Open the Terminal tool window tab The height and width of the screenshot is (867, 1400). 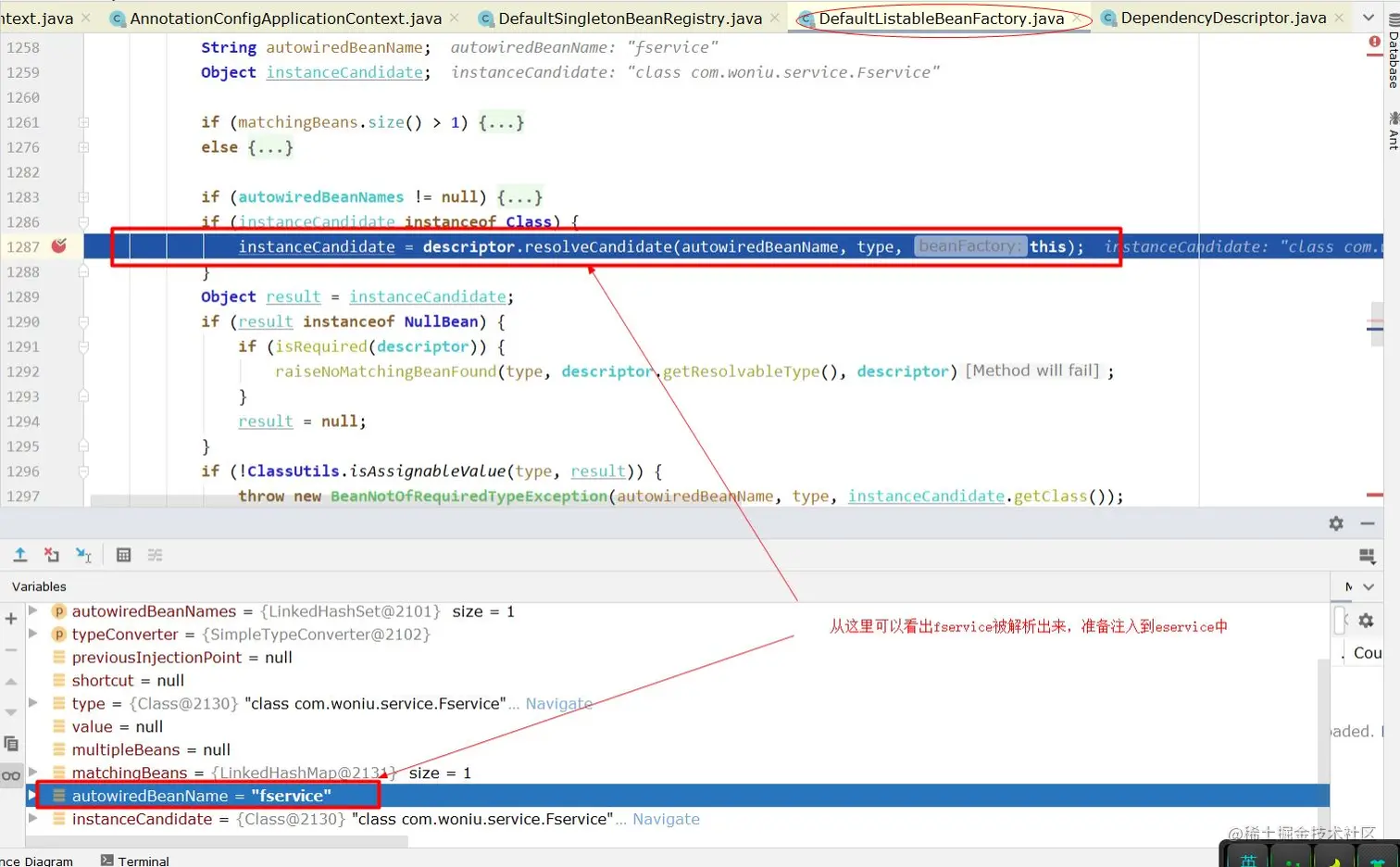pyautogui.click(x=135, y=861)
